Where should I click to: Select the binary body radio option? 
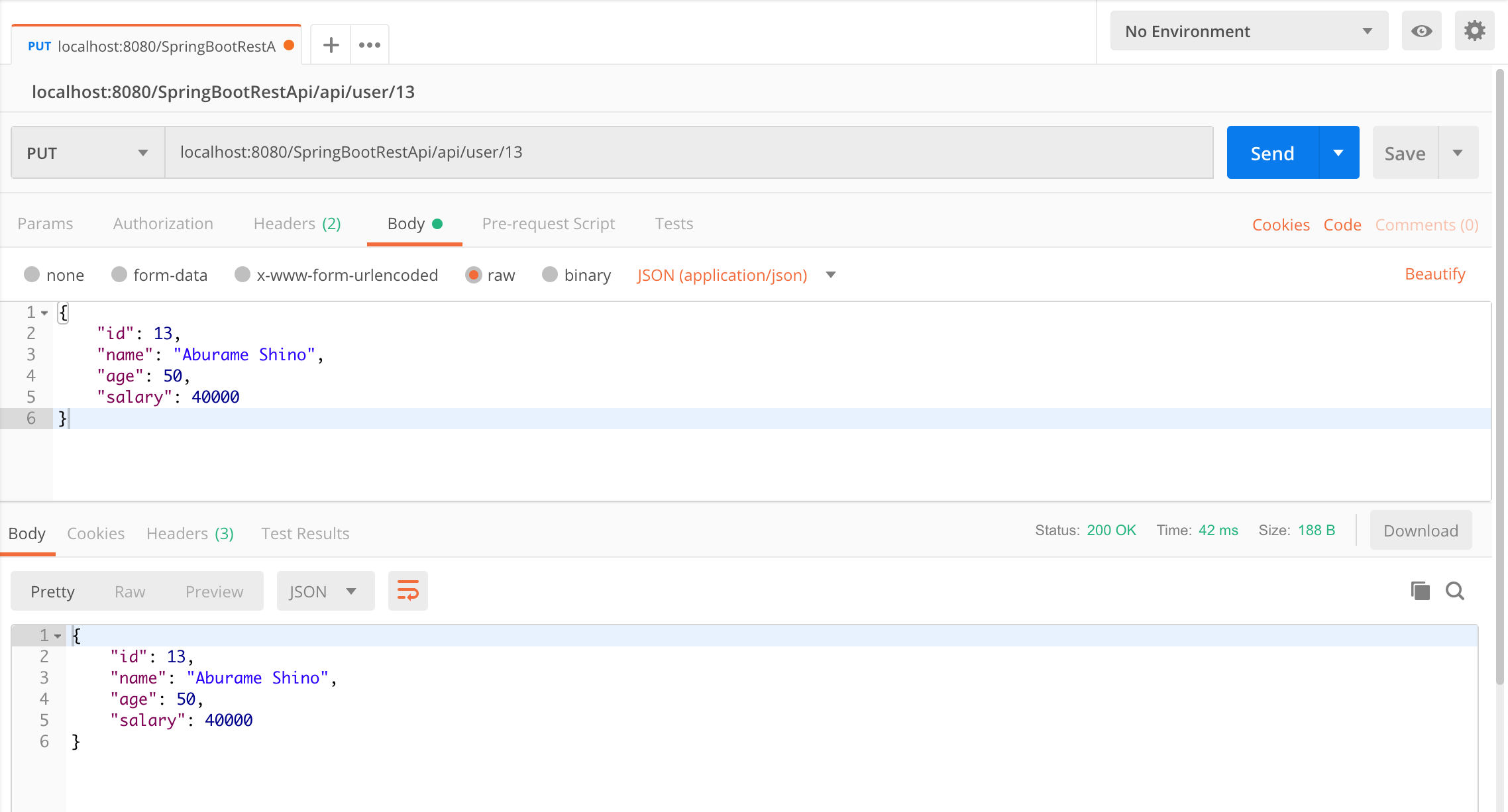(550, 275)
